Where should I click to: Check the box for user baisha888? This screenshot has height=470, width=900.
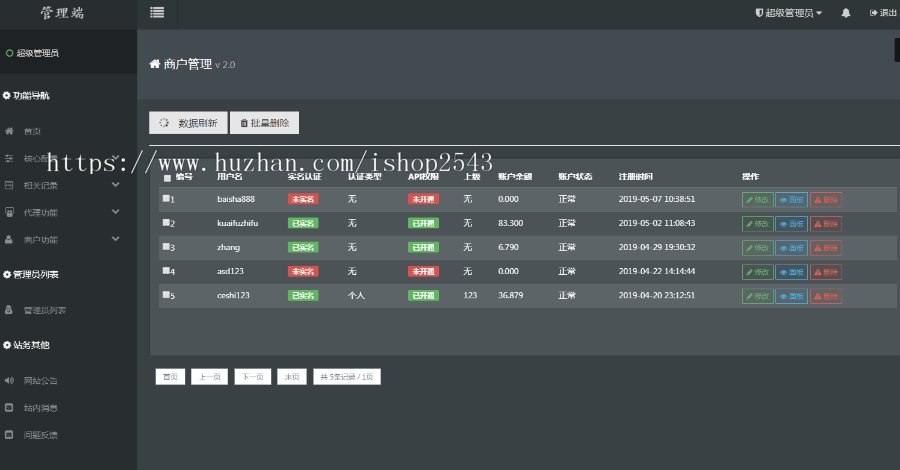(166, 199)
